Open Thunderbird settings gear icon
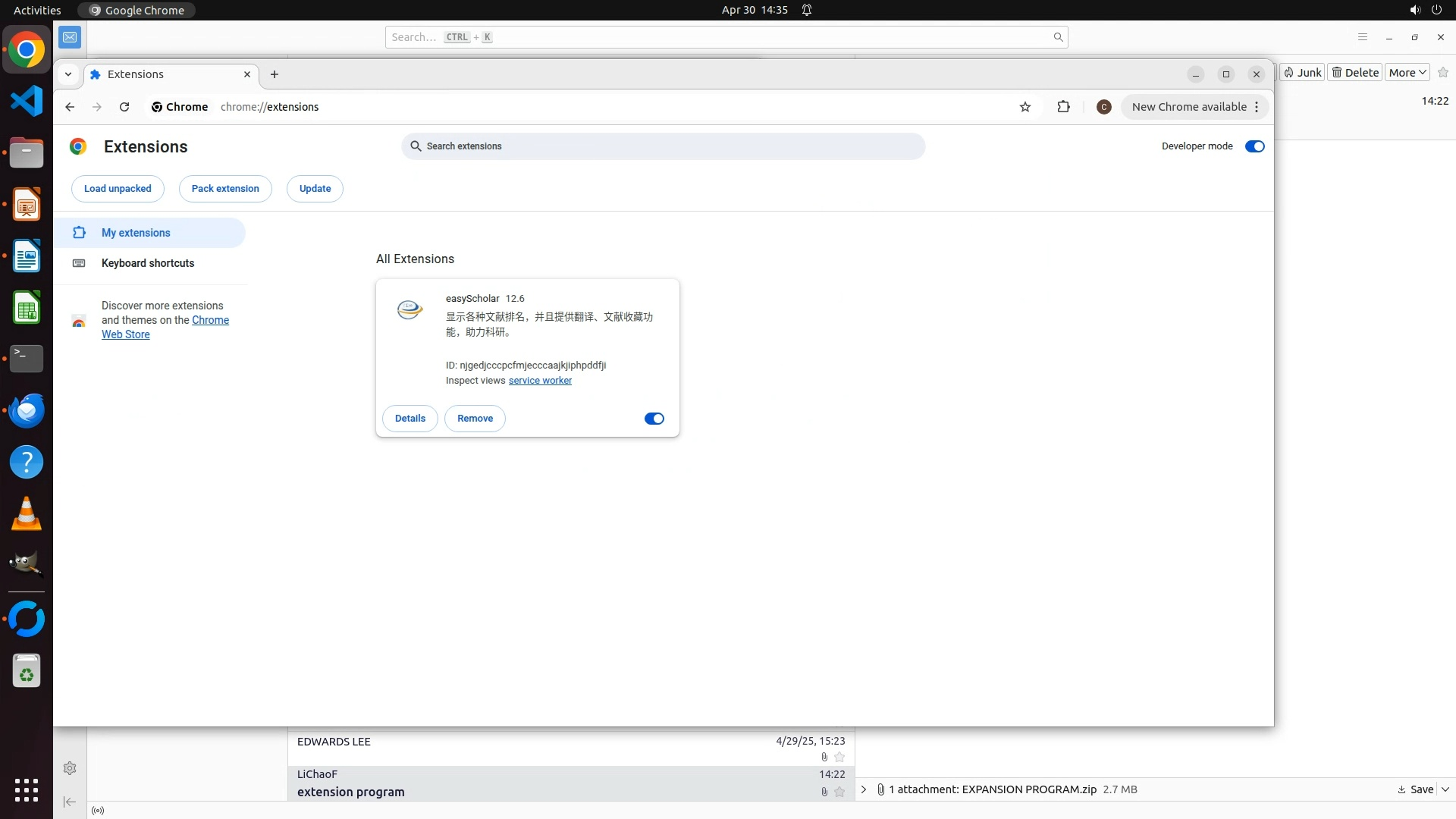The width and height of the screenshot is (1456, 819). tap(70, 768)
